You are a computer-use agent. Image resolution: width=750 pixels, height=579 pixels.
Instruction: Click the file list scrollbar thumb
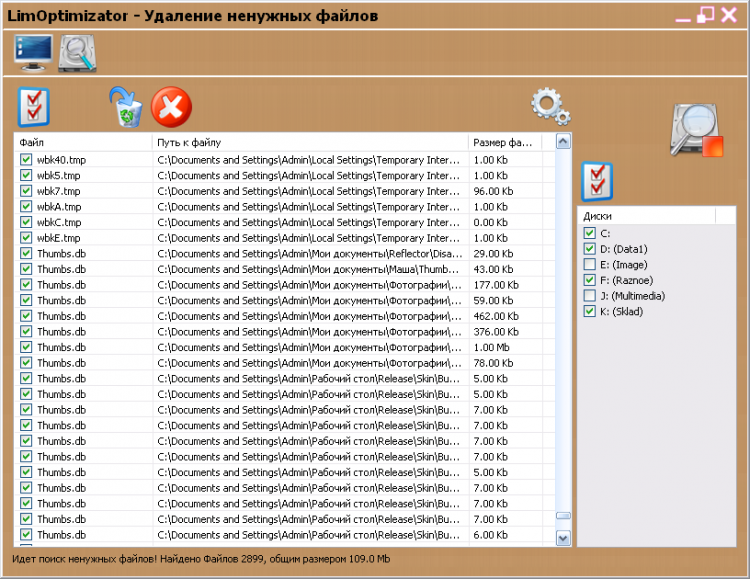tap(563, 516)
